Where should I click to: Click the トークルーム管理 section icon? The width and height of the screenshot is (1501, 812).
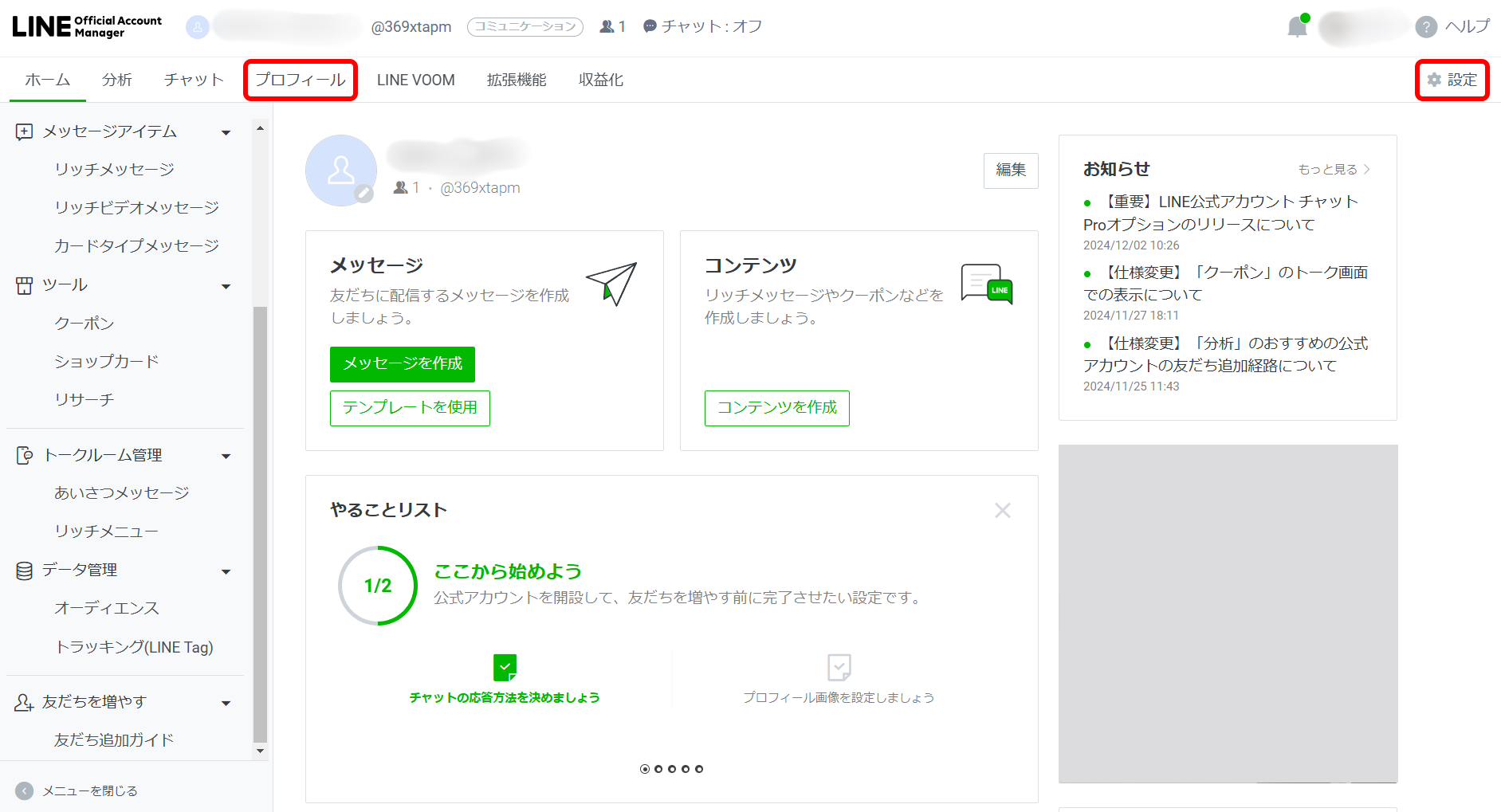pyautogui.click(x=25, y=455)
